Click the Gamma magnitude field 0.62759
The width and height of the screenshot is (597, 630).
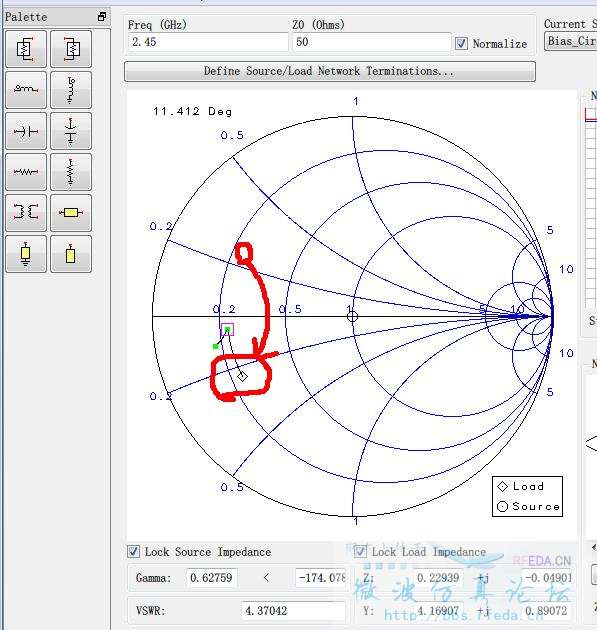[x=212, y=578]
